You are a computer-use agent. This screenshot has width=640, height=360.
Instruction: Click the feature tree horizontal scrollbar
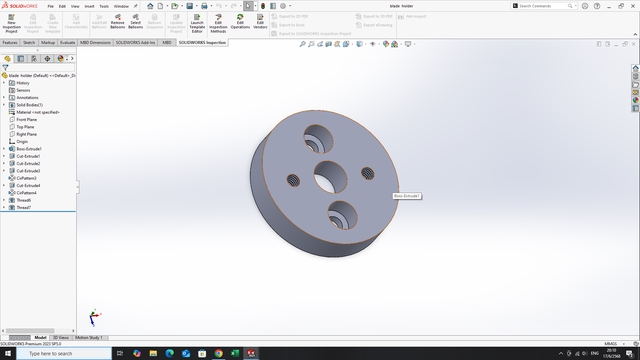point(30,331)
